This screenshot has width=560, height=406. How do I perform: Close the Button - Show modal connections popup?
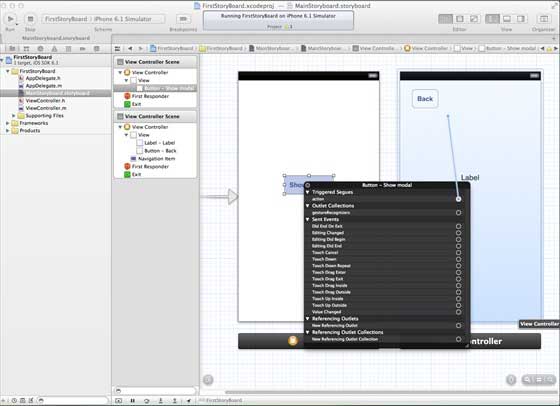click(x=308, y=185)
